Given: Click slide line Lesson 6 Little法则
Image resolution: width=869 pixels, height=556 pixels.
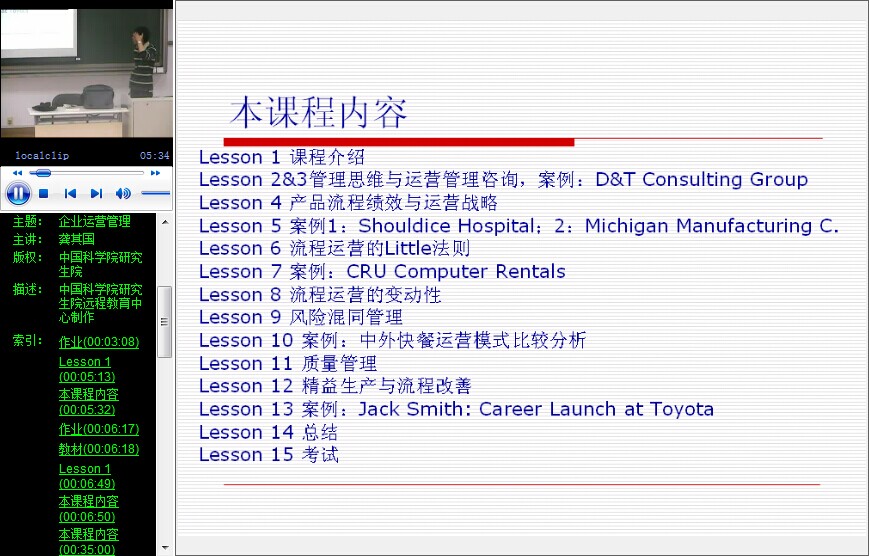Looking at the screenshot, I should coord(334,248).
